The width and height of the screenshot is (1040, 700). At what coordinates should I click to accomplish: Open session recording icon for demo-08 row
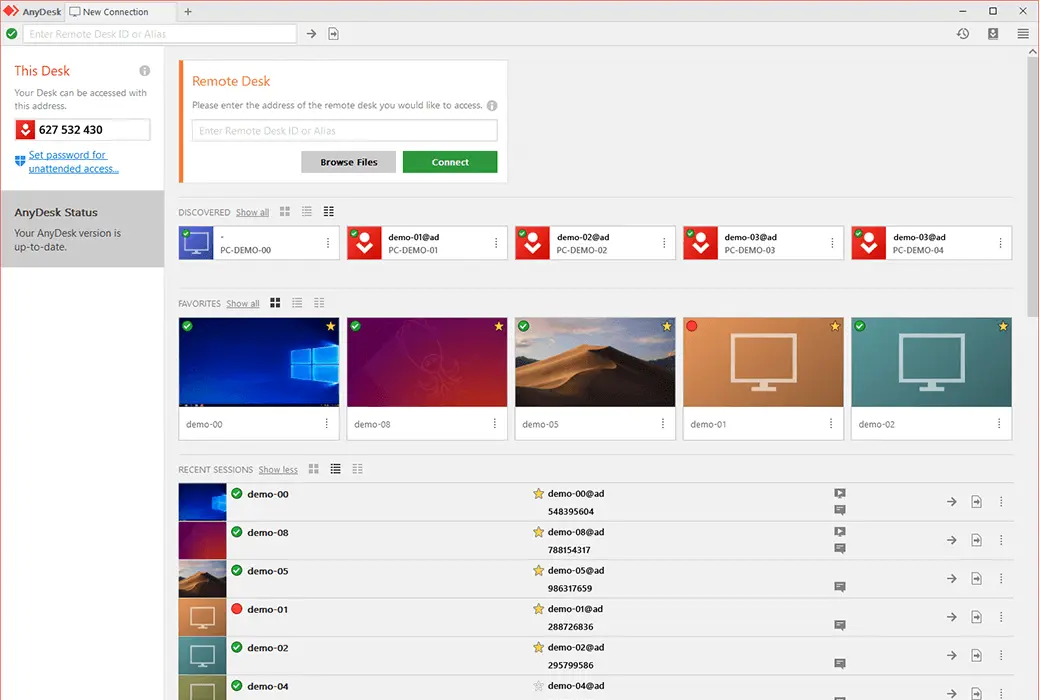point(840,532)
